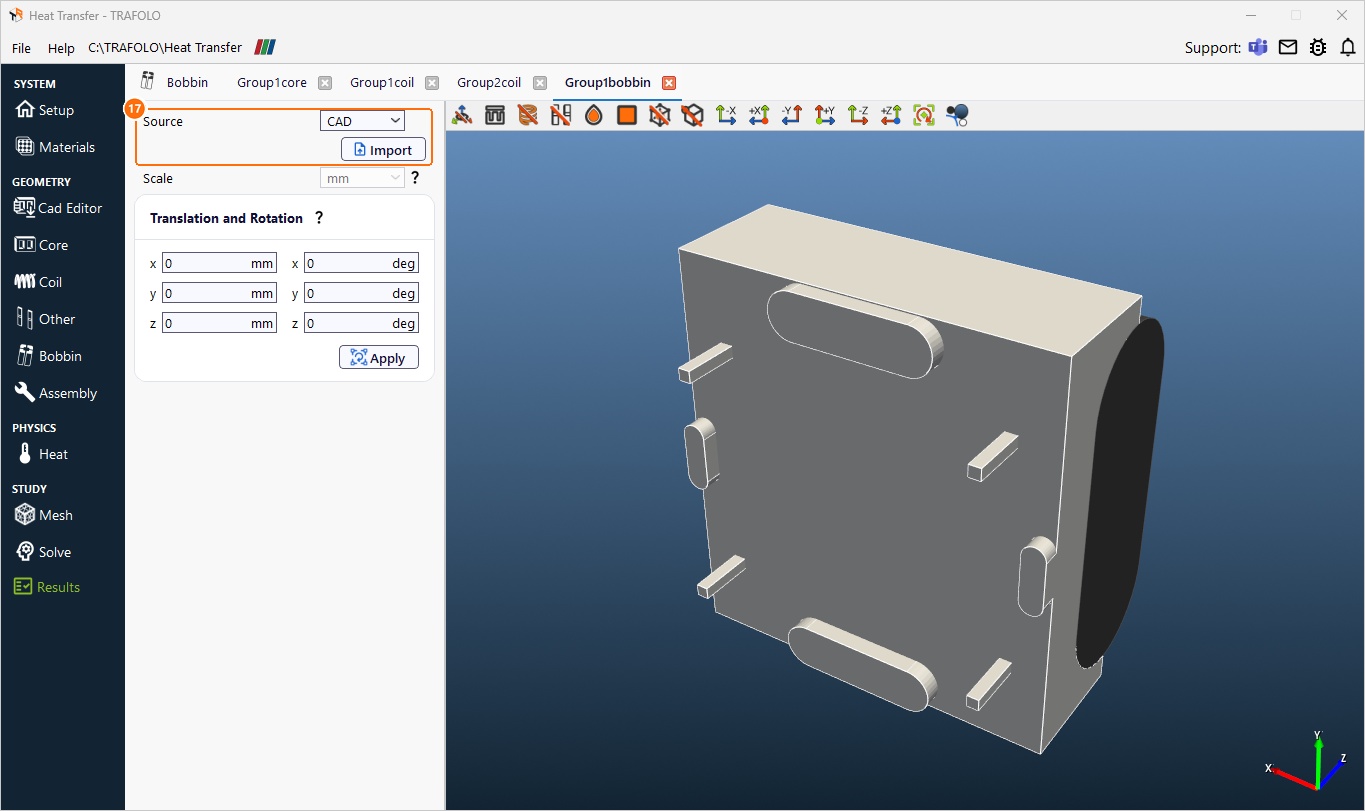Apply the translation and rotation
This screenshot has width=1365, height=811.
pyautogui.click(x=379, y=357)
